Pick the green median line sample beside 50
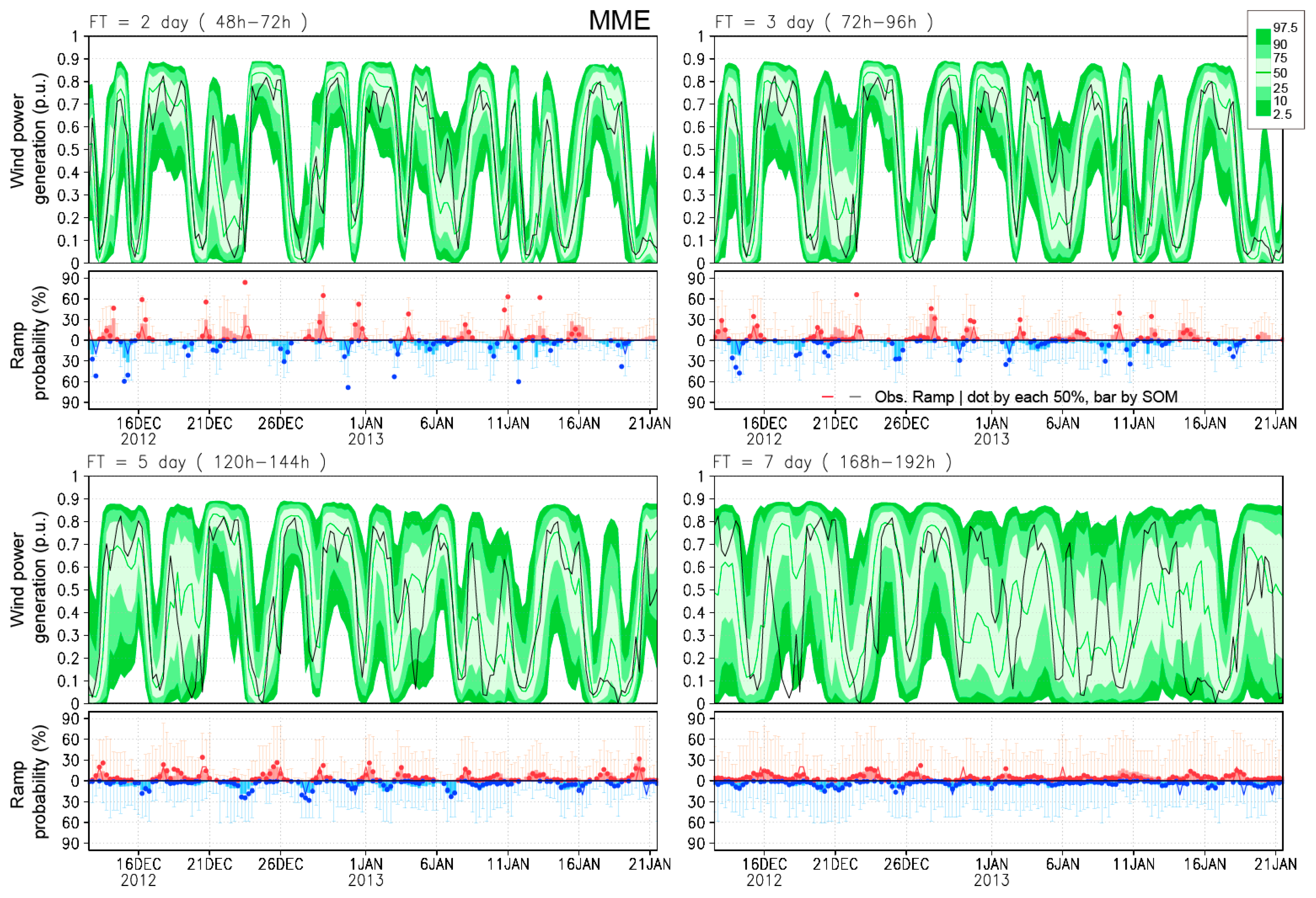 tap(1263, 73)
